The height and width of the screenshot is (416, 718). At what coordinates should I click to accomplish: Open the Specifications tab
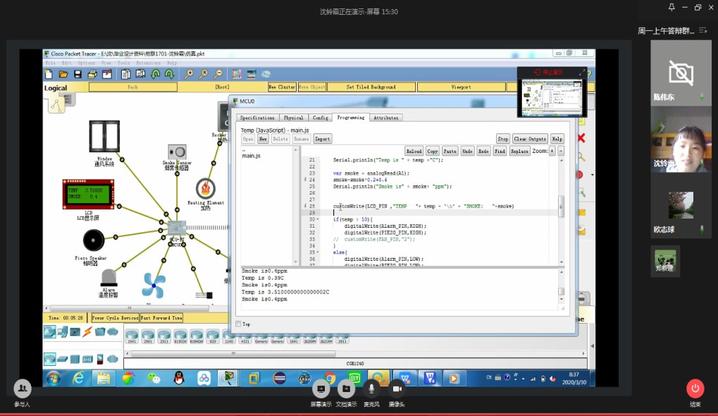(257, 117)
